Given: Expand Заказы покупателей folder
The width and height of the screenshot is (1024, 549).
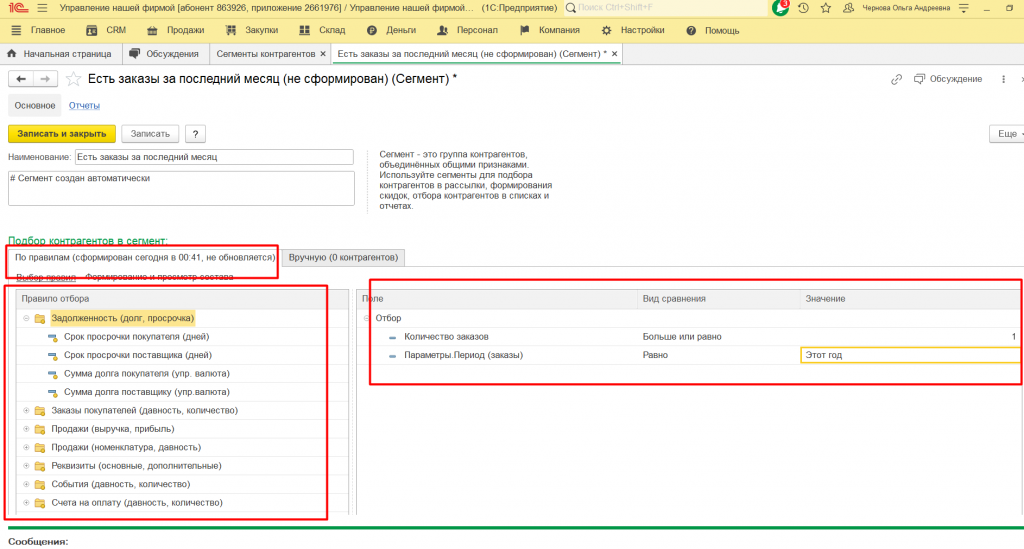Looking at the screenshot, I should click(x=26, y=411).
